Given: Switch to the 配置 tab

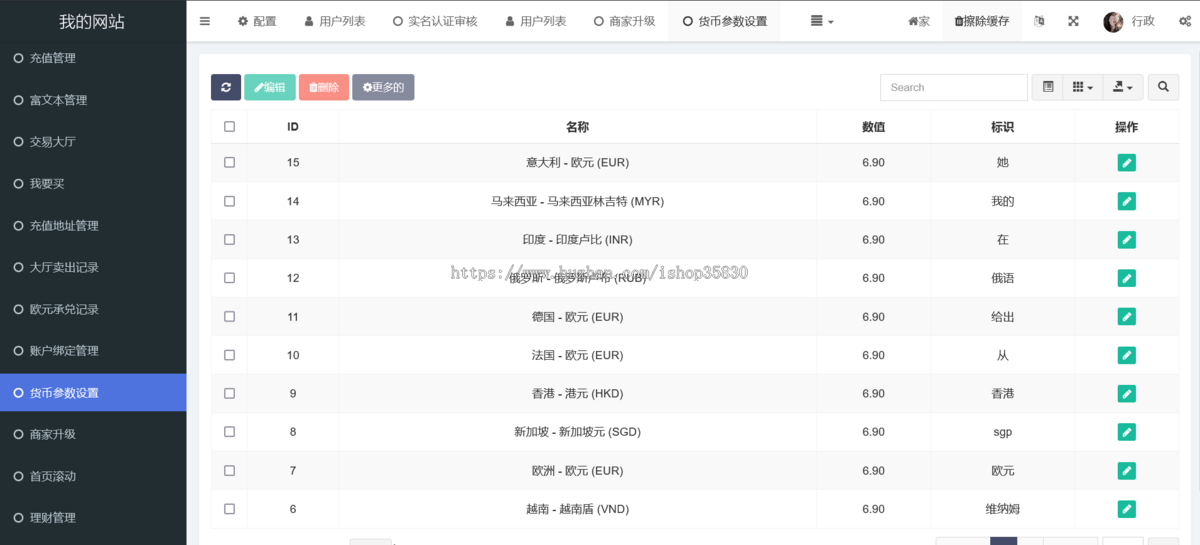Looking at the screenshot, I should pos(257,21).
